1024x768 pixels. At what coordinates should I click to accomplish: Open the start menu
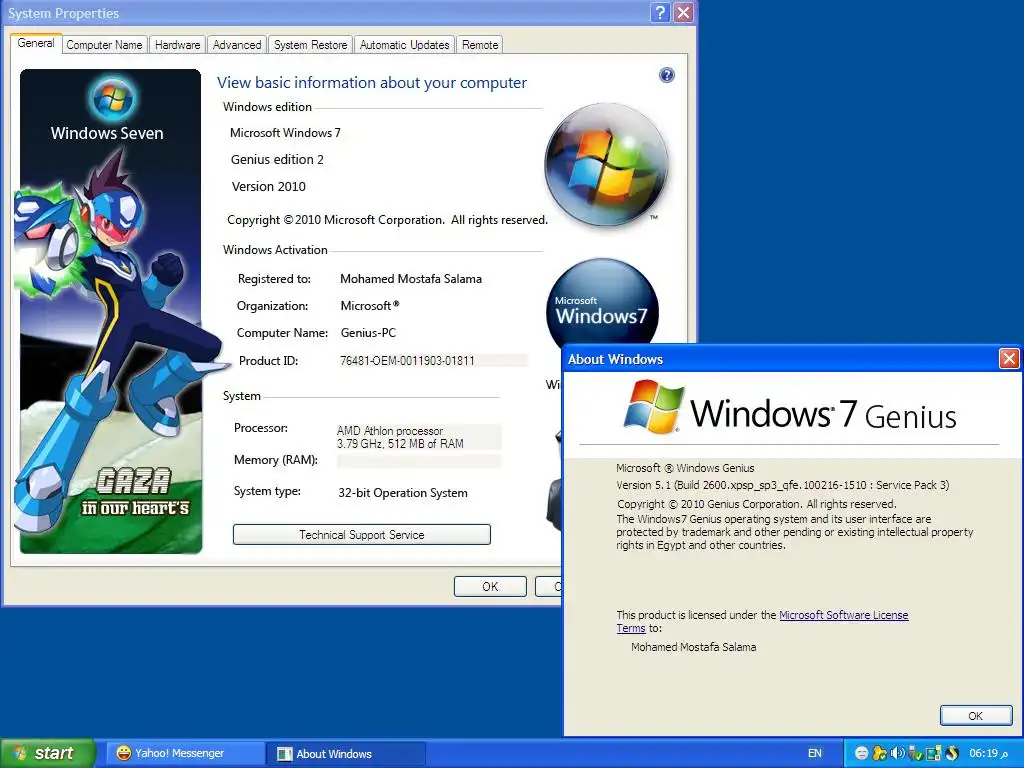point(47,753)
